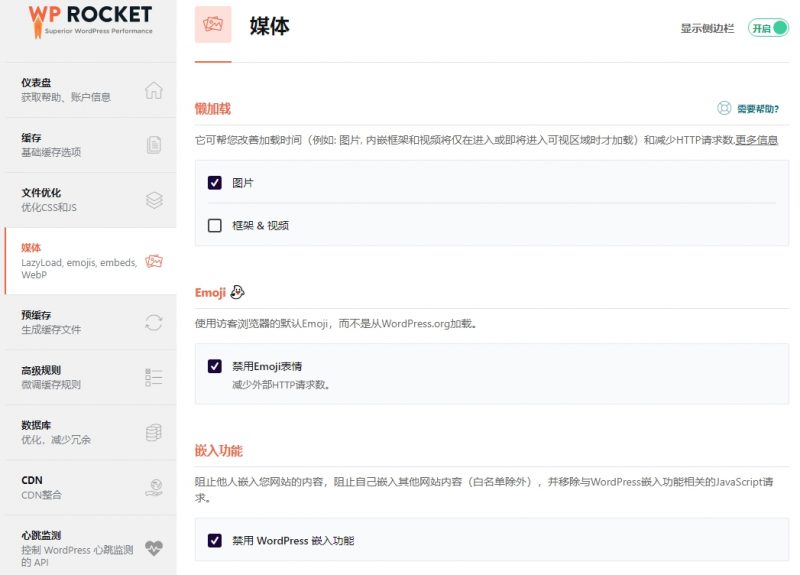Viewport: 800px width, 575px height.
Task: Click the 基础缓存选项 subtitle
Action: [51, 152]
